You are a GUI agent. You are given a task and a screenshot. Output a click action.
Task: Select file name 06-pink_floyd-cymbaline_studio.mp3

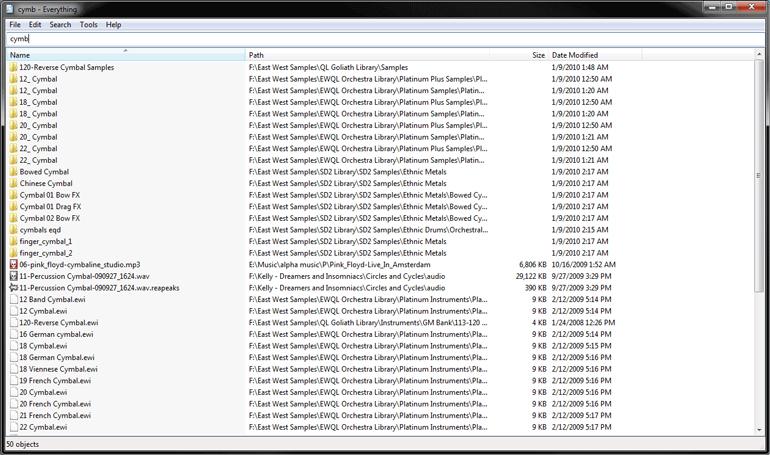pyautogui.click(x=80, y=265)
